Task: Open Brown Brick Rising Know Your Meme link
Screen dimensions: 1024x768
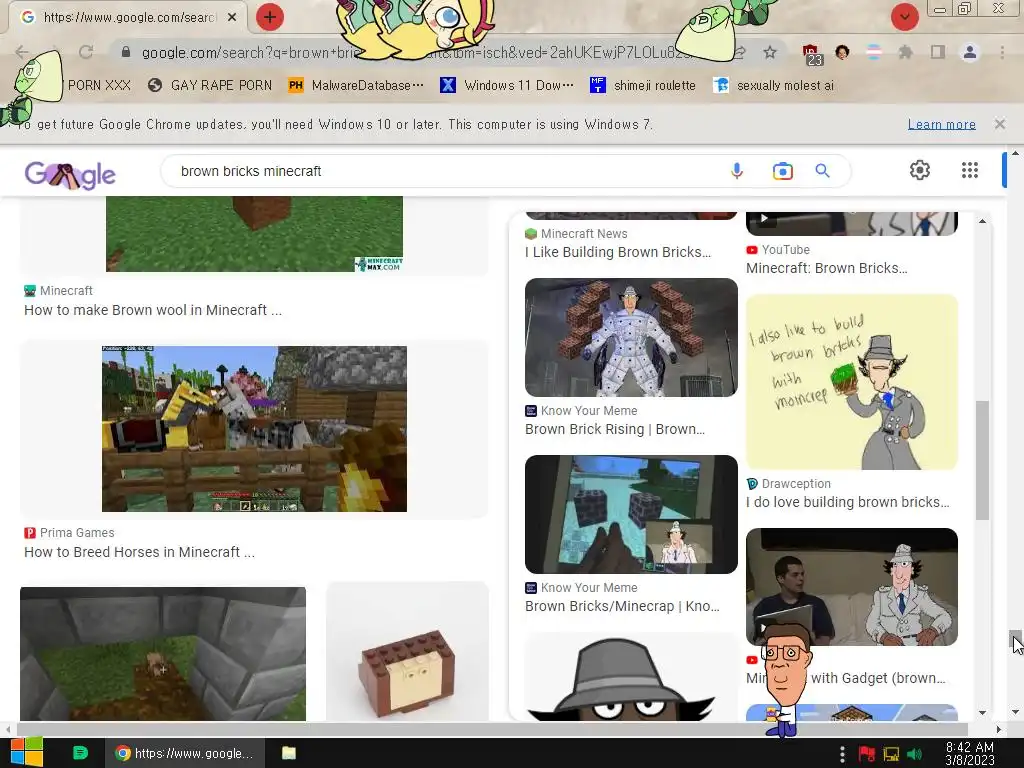Action: (x=615, y=429)
